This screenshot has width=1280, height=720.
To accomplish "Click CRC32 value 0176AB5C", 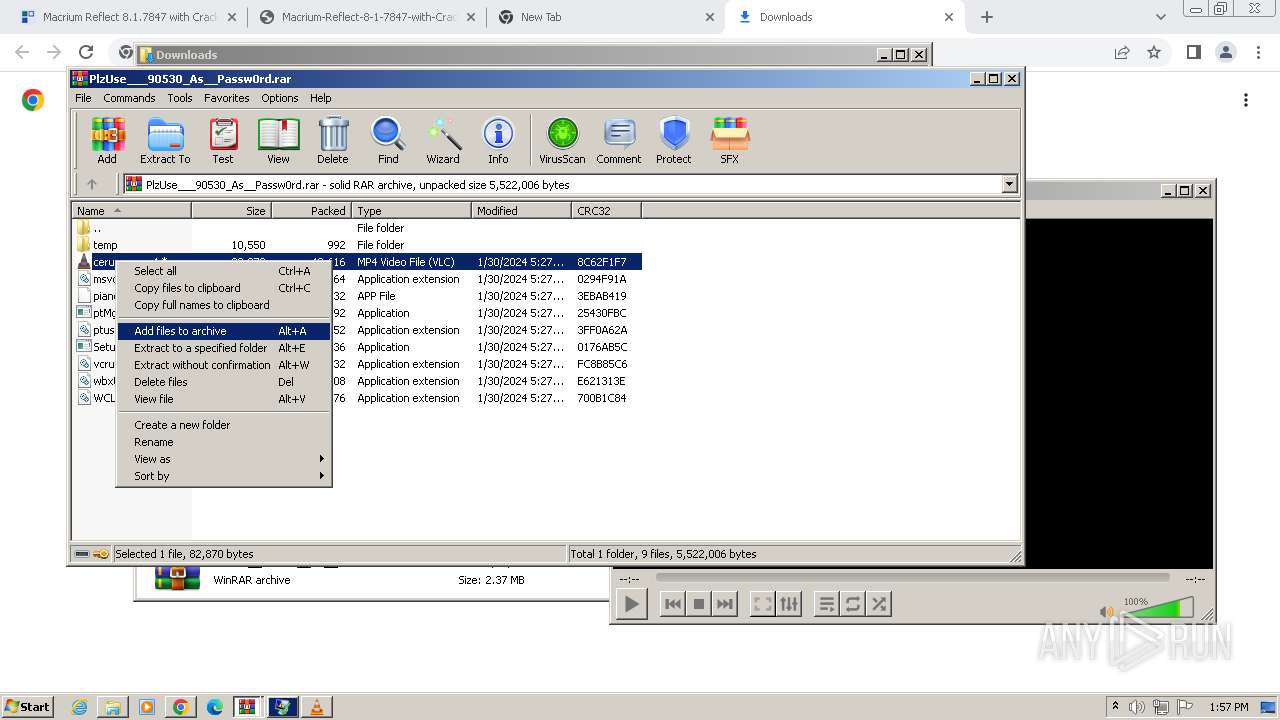I will [602, 347].
